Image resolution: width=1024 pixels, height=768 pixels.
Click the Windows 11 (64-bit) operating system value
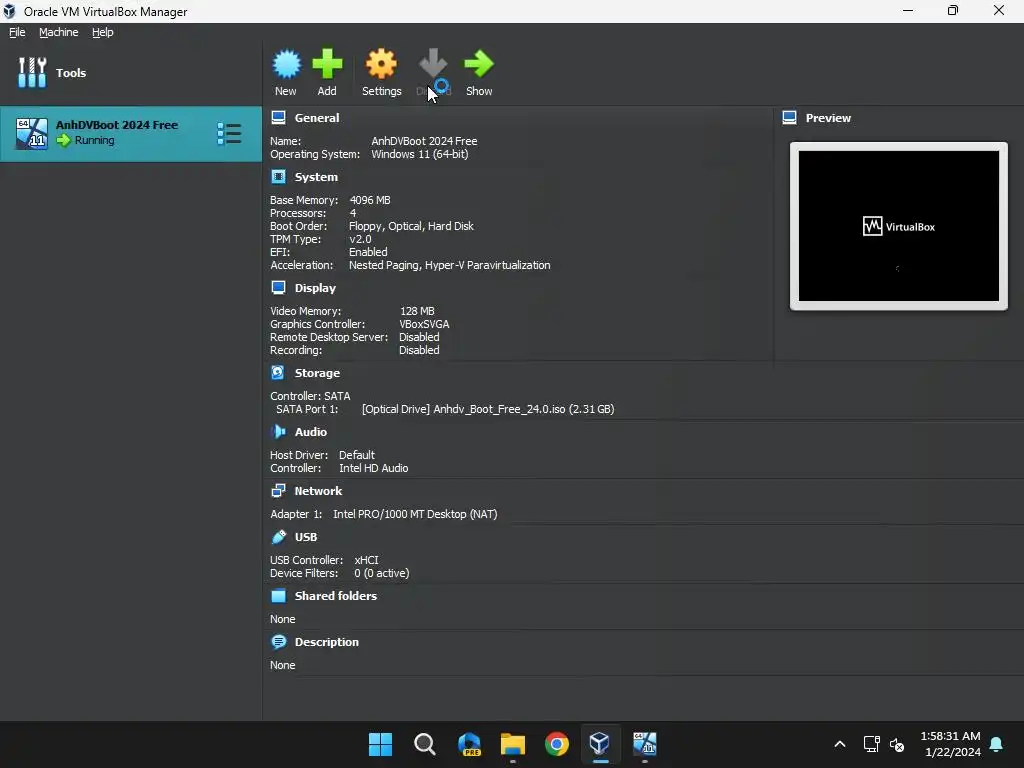coord(420,154)
